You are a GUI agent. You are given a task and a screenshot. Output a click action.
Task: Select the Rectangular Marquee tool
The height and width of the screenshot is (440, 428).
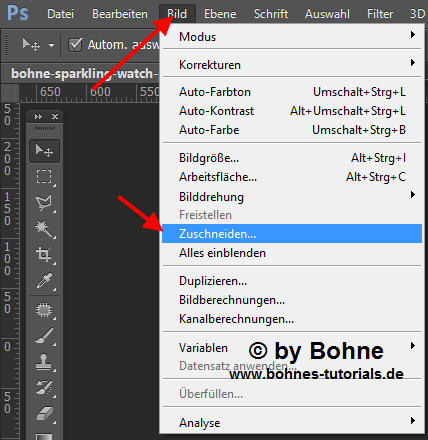tap(44, 177)
